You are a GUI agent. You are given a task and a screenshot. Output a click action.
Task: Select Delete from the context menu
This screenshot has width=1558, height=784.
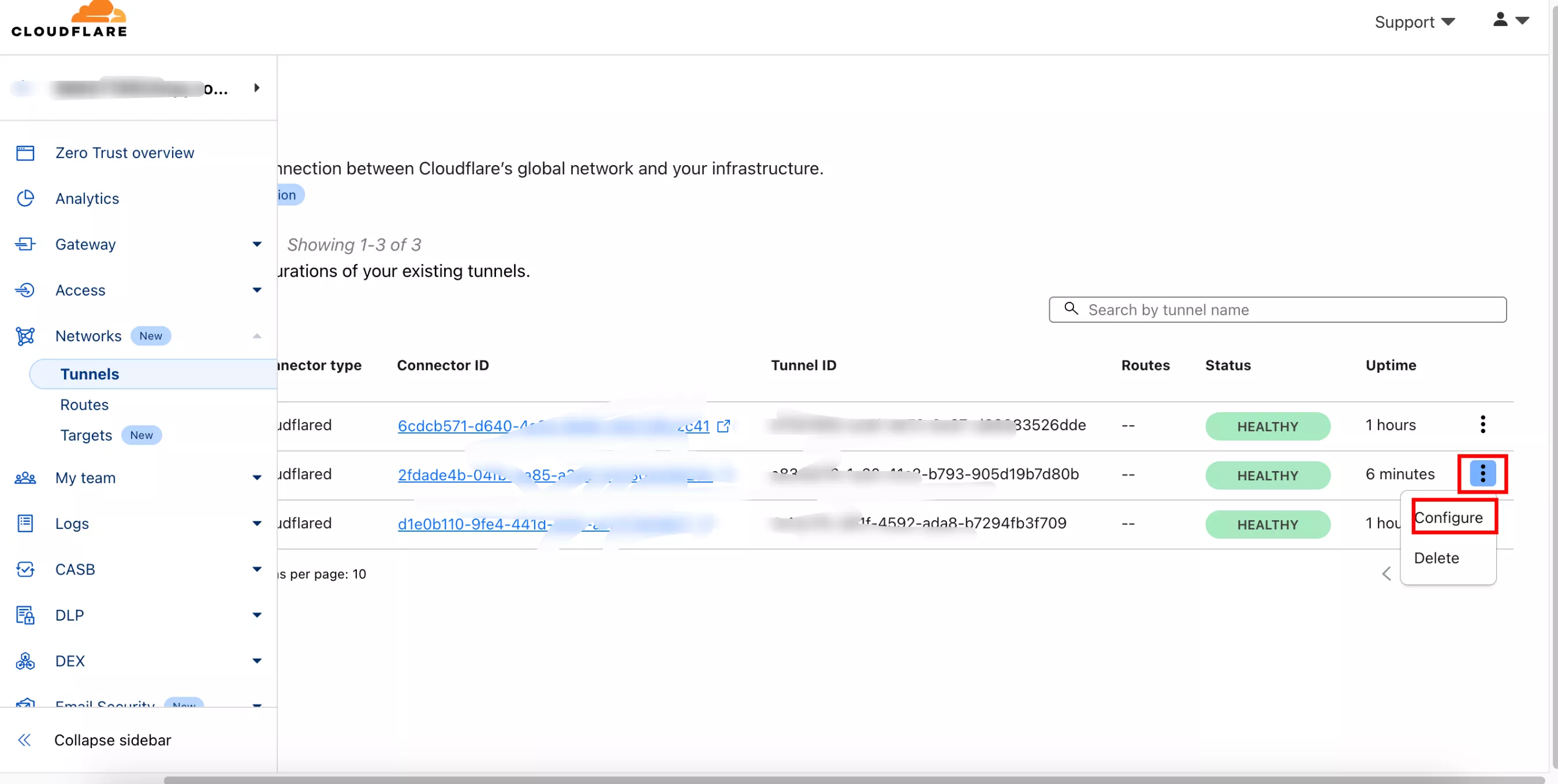pyautogui.click(x=1436, y=558)
